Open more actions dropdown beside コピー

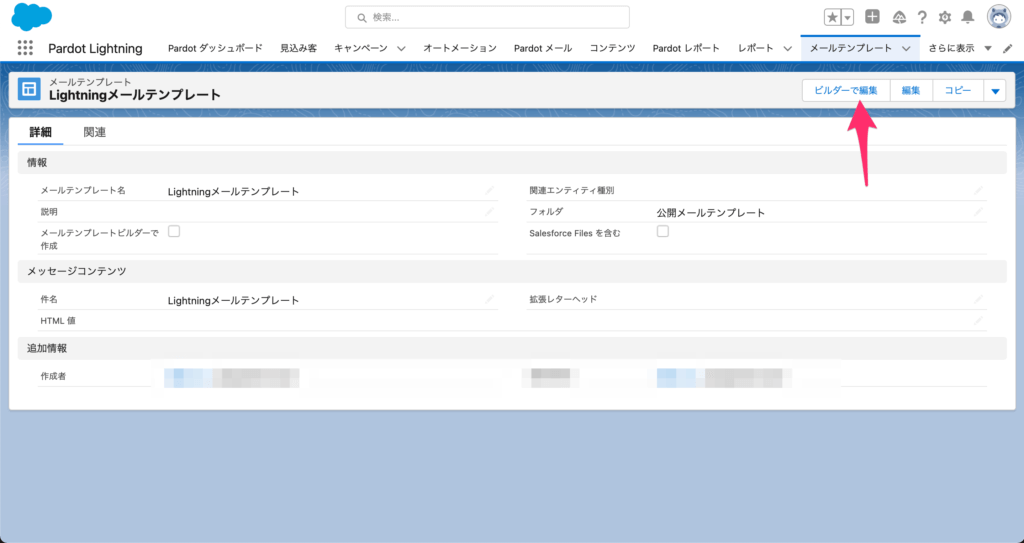[x=995, y=91]
